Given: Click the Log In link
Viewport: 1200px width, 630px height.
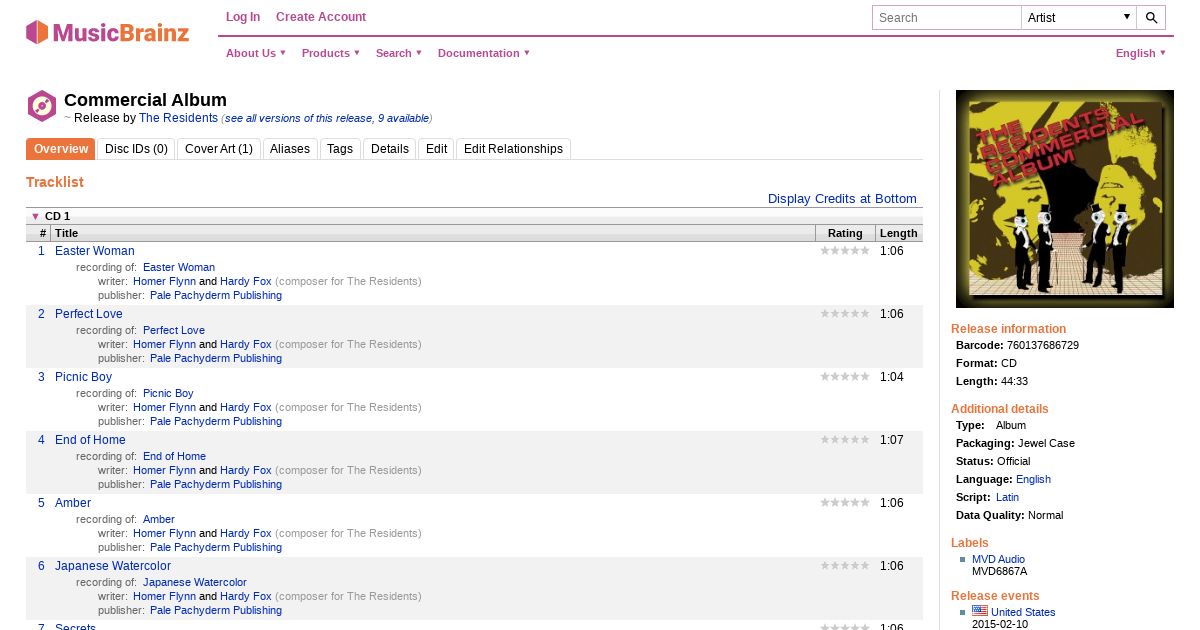Looking at the screenshot, I should click(x=243, y=17).
